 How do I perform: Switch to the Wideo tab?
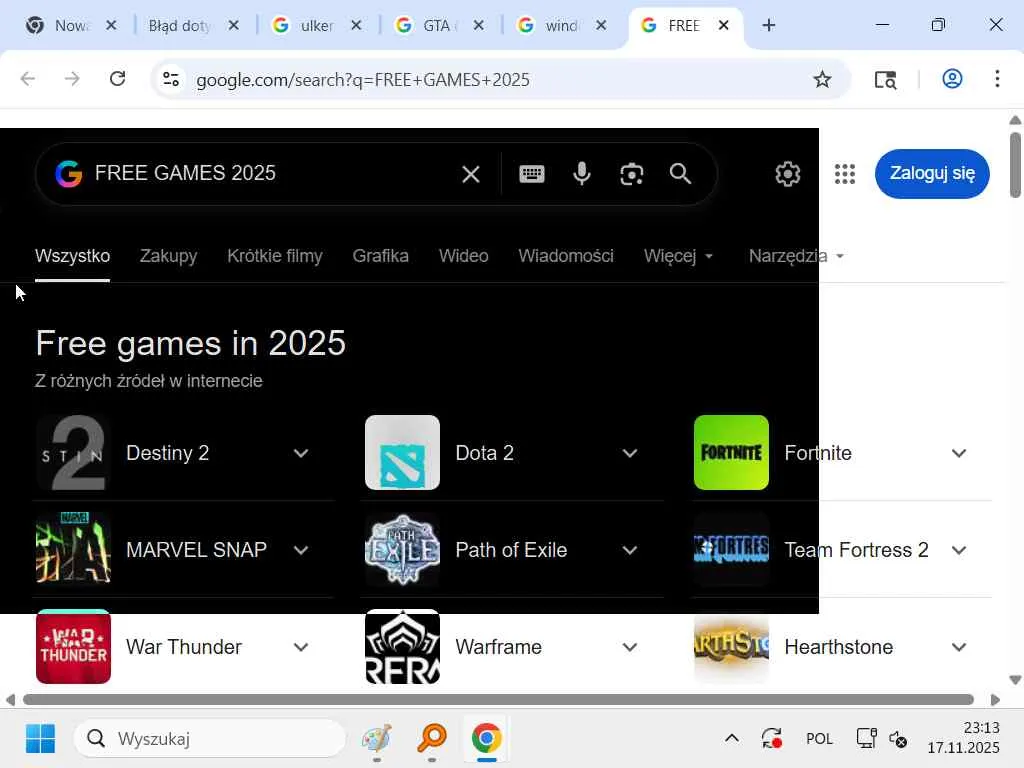coord(464,256)
